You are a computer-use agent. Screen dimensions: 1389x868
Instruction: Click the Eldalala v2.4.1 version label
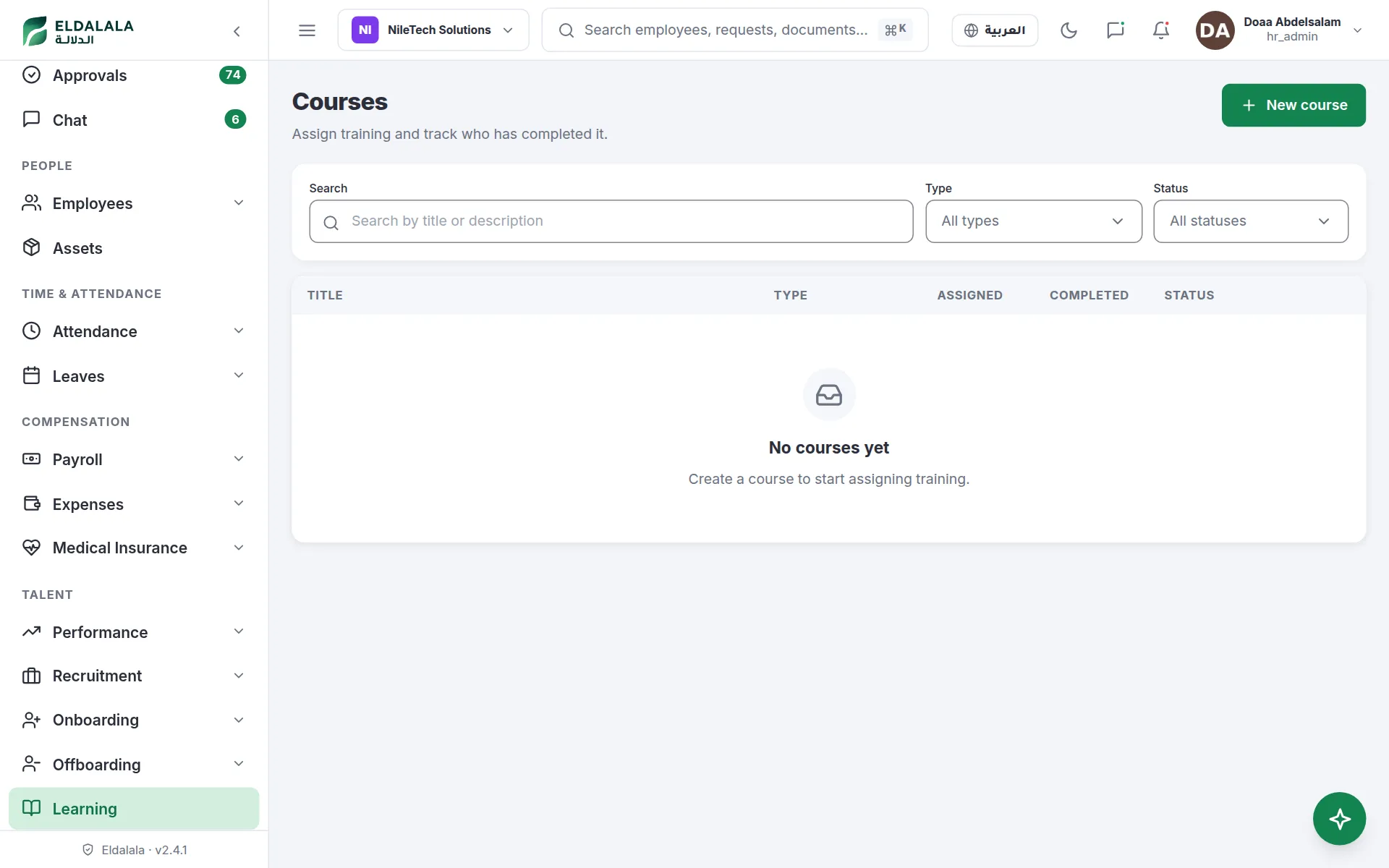[x=135, y=850]
